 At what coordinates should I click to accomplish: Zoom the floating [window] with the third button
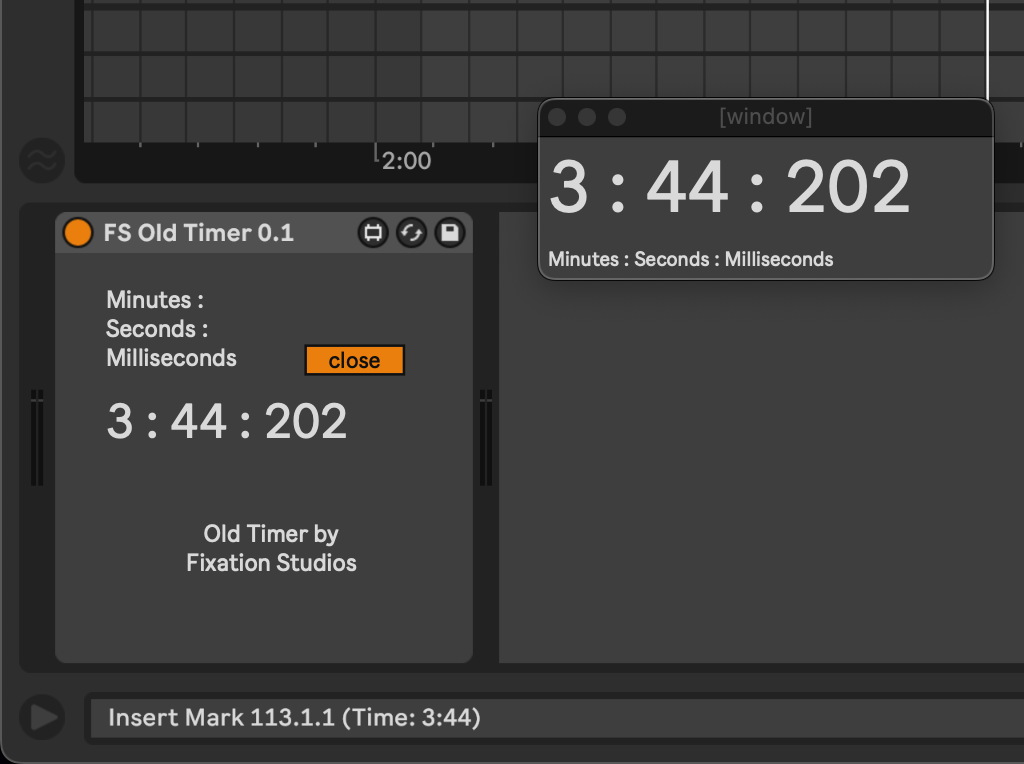click(617, 117)
